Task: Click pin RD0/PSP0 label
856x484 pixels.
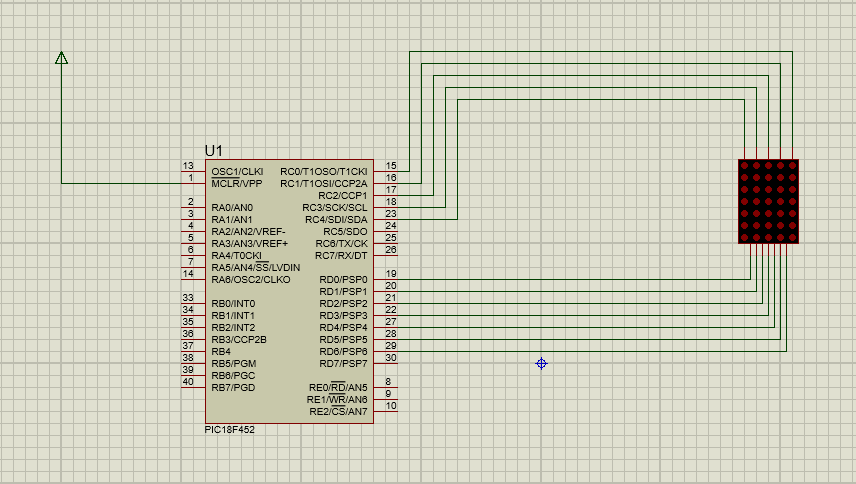Action: coord(343,279)
